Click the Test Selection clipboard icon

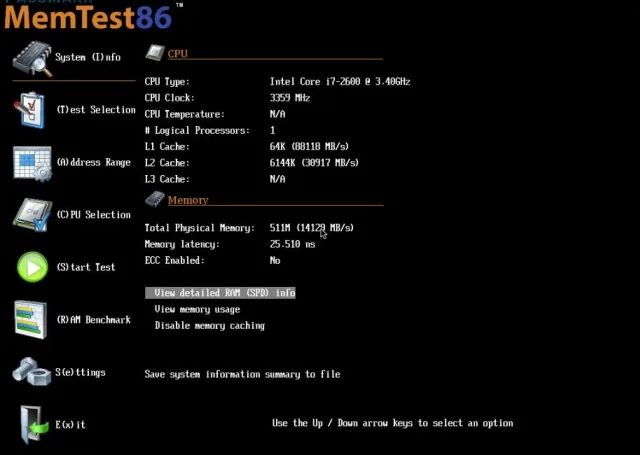point(29,110)
